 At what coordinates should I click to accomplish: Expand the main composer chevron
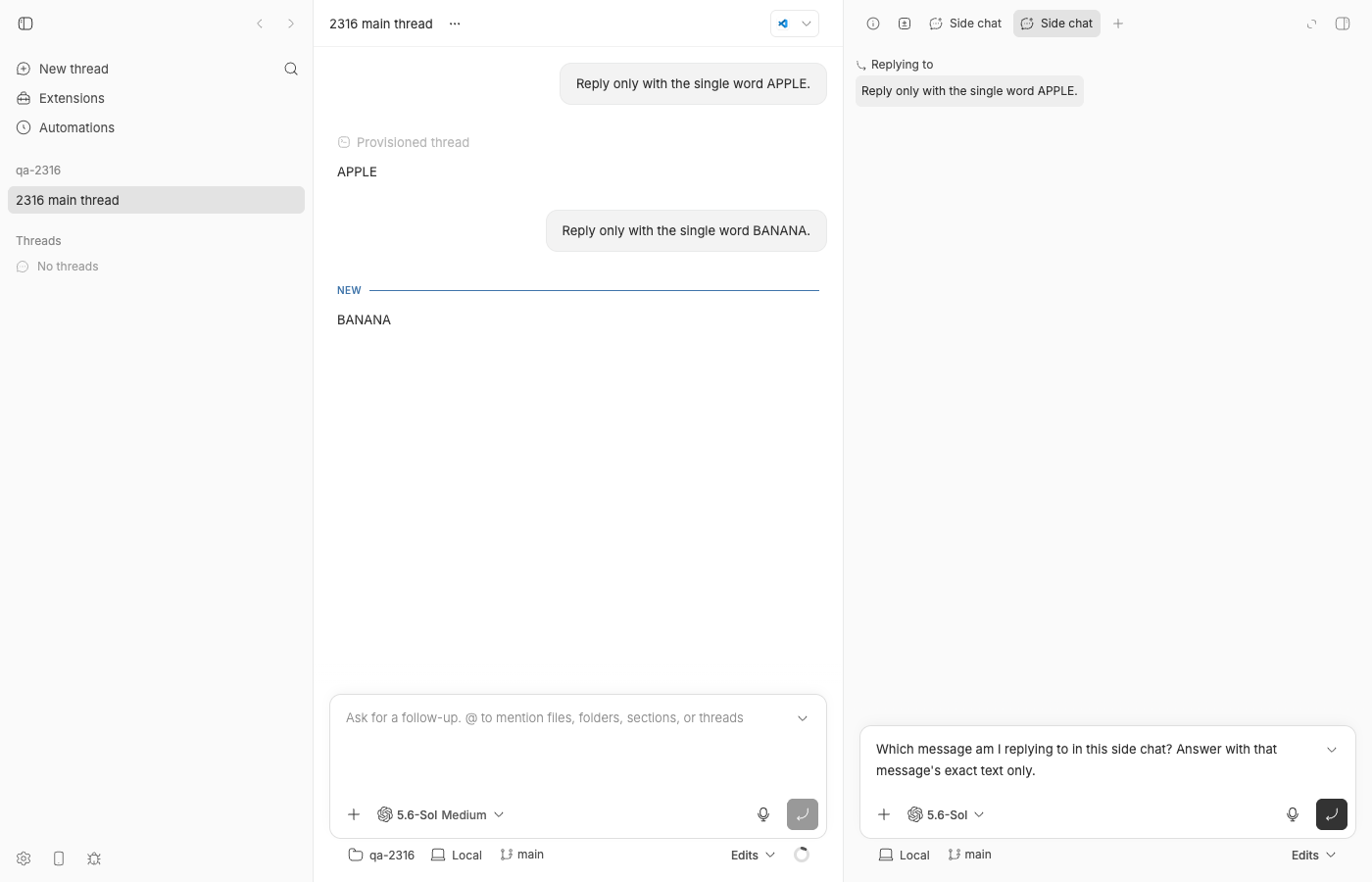pyautogui.click(x=803, y=718)
